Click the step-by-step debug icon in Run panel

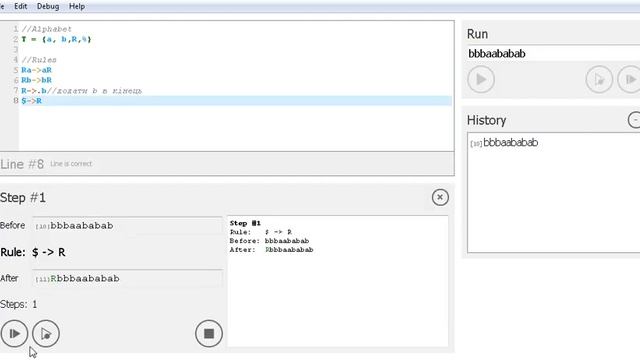[x=599, y=79]
